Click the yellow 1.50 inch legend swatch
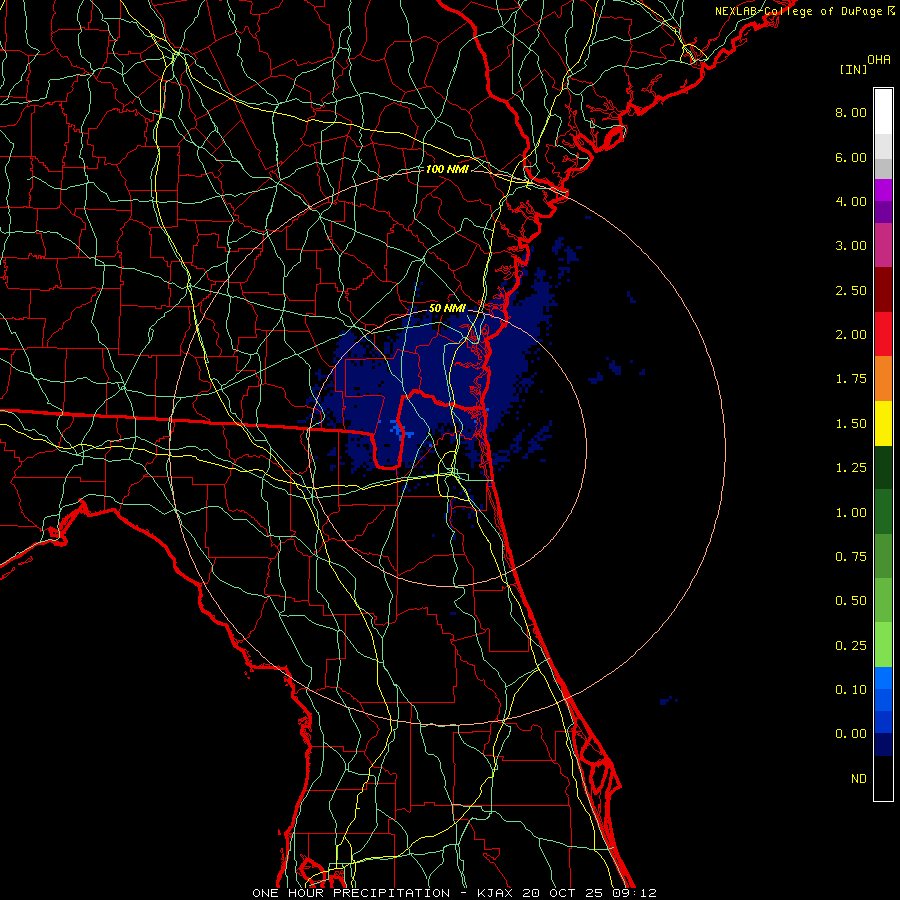Image resolution: width=900 pixels, height=900 pixels. pyautogui.click(x=883, y=424)
